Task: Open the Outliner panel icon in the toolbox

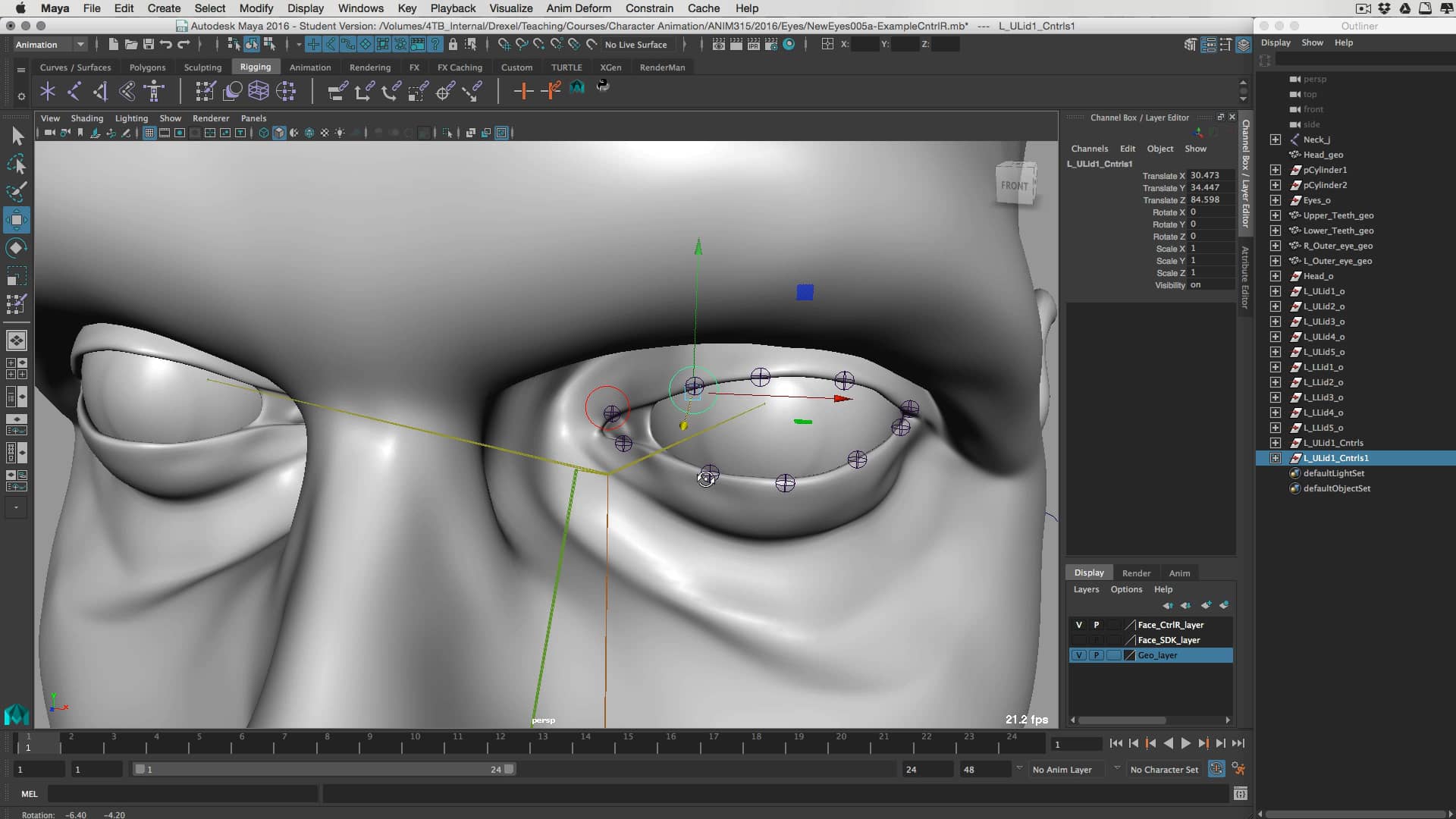Action: click(x=16, y=397)
